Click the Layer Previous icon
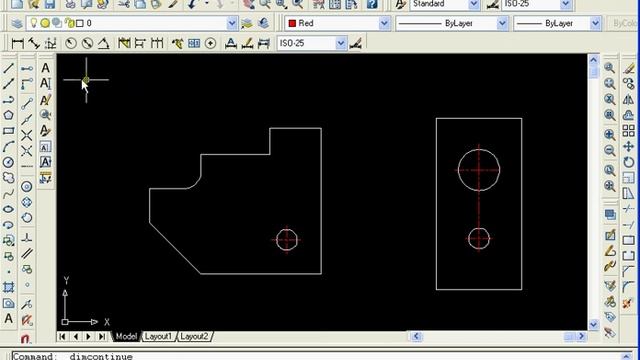Image resolution: width=640 pixels, height=360 pixels. click(x=263, y=23)
